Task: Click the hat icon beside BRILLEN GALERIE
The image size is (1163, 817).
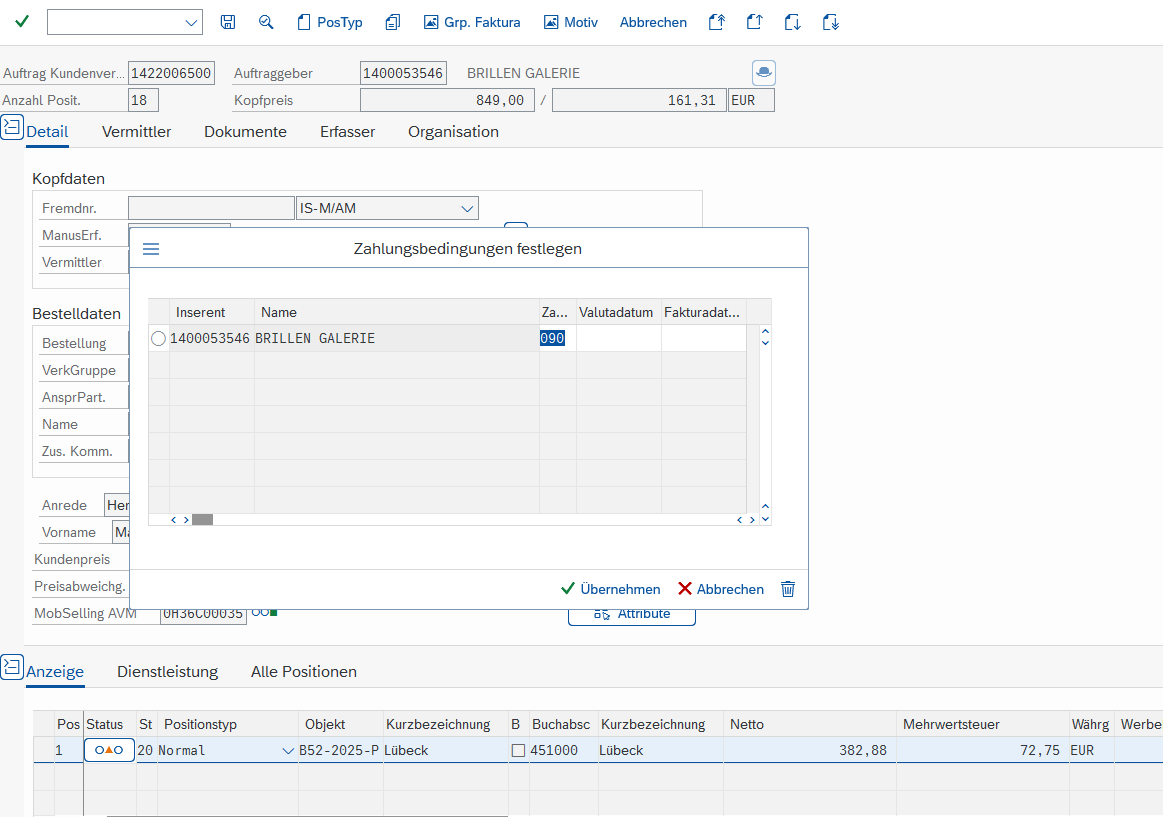Action: [x=763, y=73]
